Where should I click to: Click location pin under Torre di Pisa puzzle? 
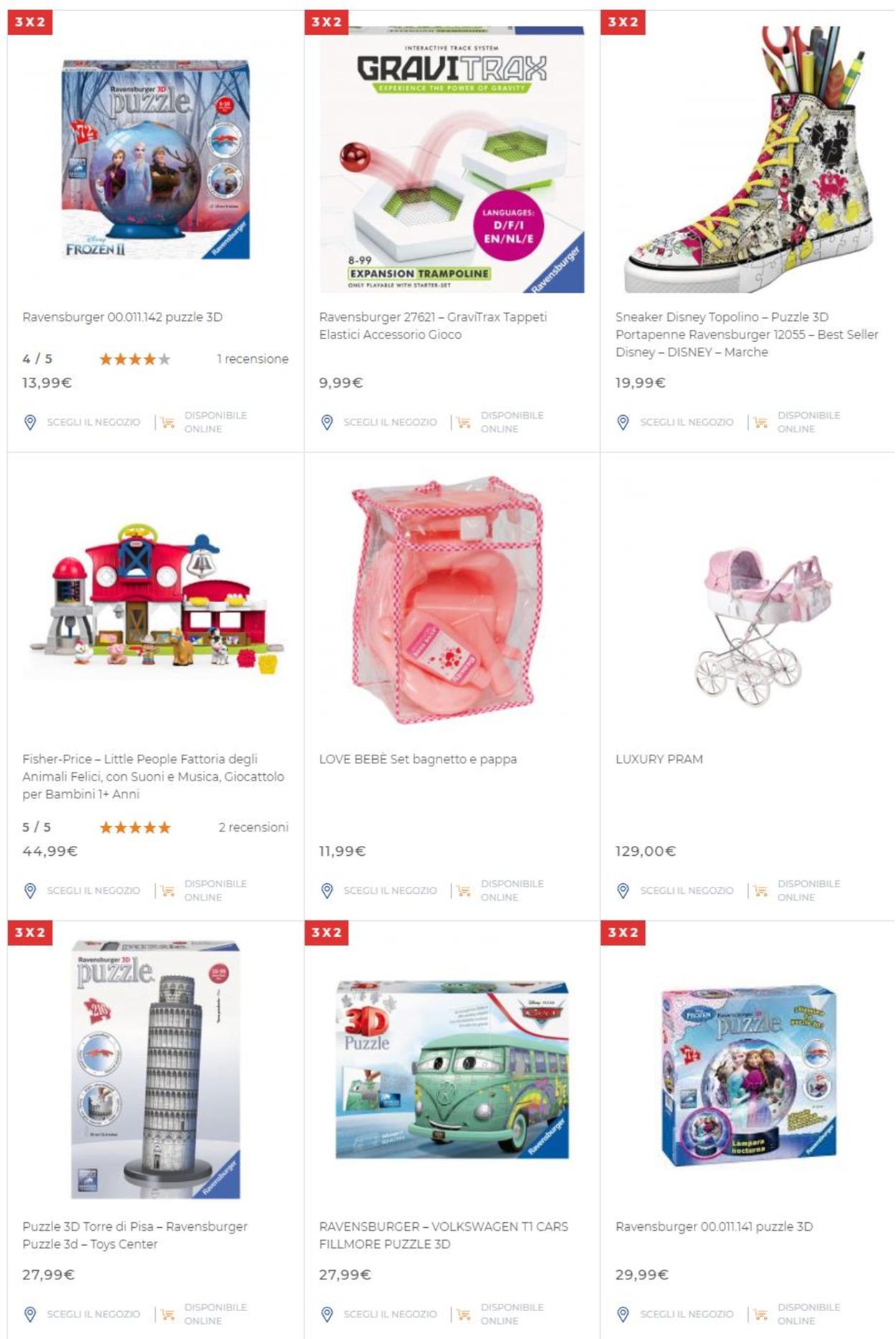click(x=30, y=1315)
